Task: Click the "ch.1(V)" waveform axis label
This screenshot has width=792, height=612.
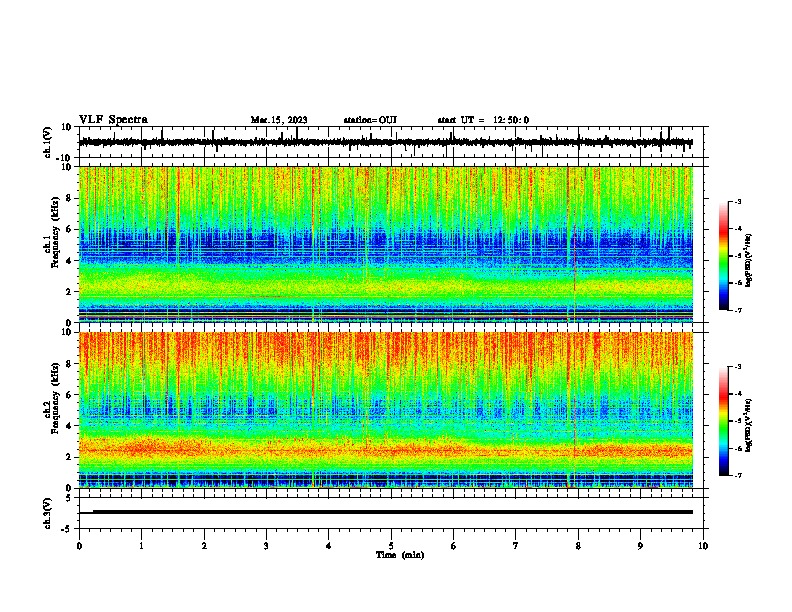Action: (x=49, y=142)
